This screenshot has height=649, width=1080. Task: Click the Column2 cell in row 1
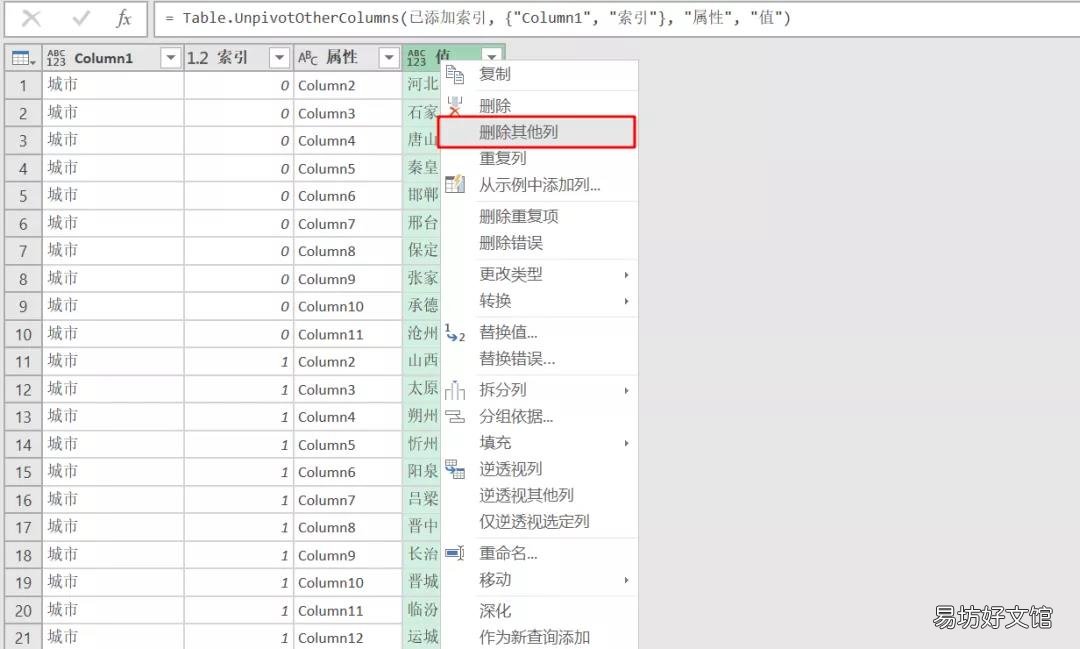click(348, 85)
